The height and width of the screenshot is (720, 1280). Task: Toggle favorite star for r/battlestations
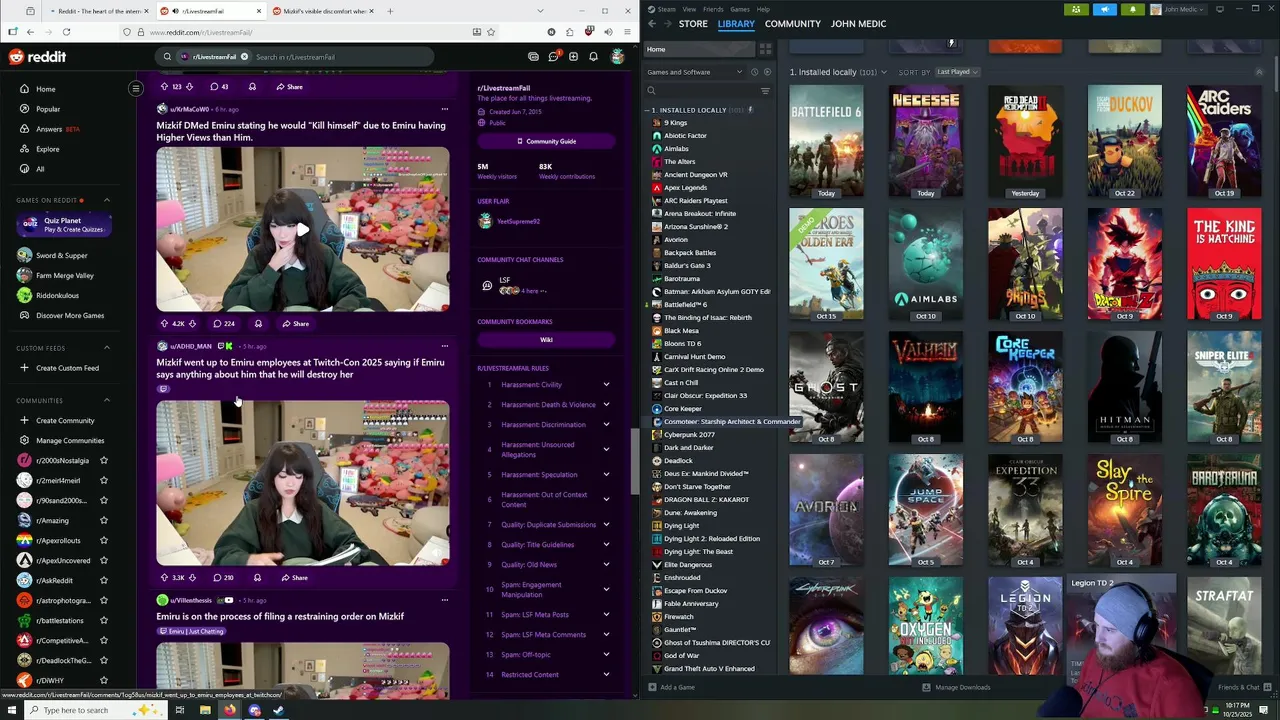(x=103, y=621)
